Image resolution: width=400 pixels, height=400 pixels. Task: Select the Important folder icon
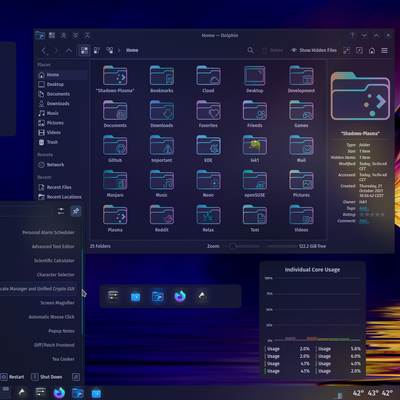pos(162,145)
